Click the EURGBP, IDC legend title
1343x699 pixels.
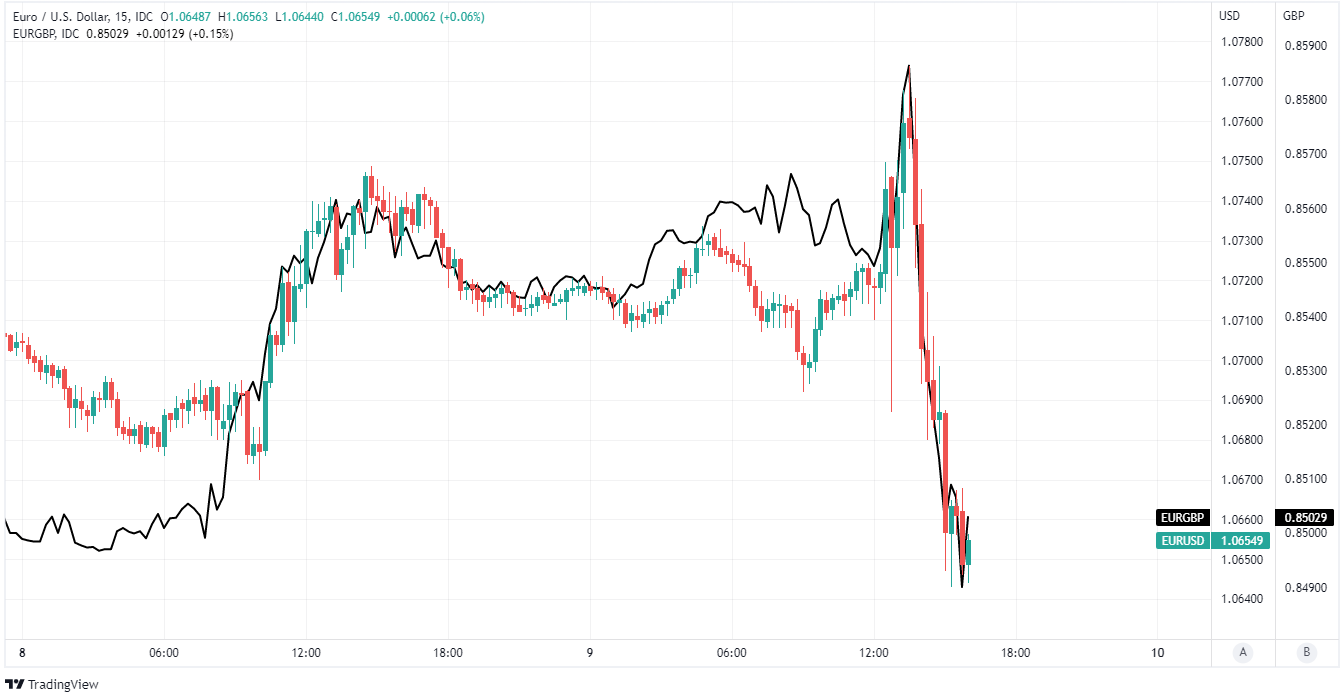click(47, 33)
